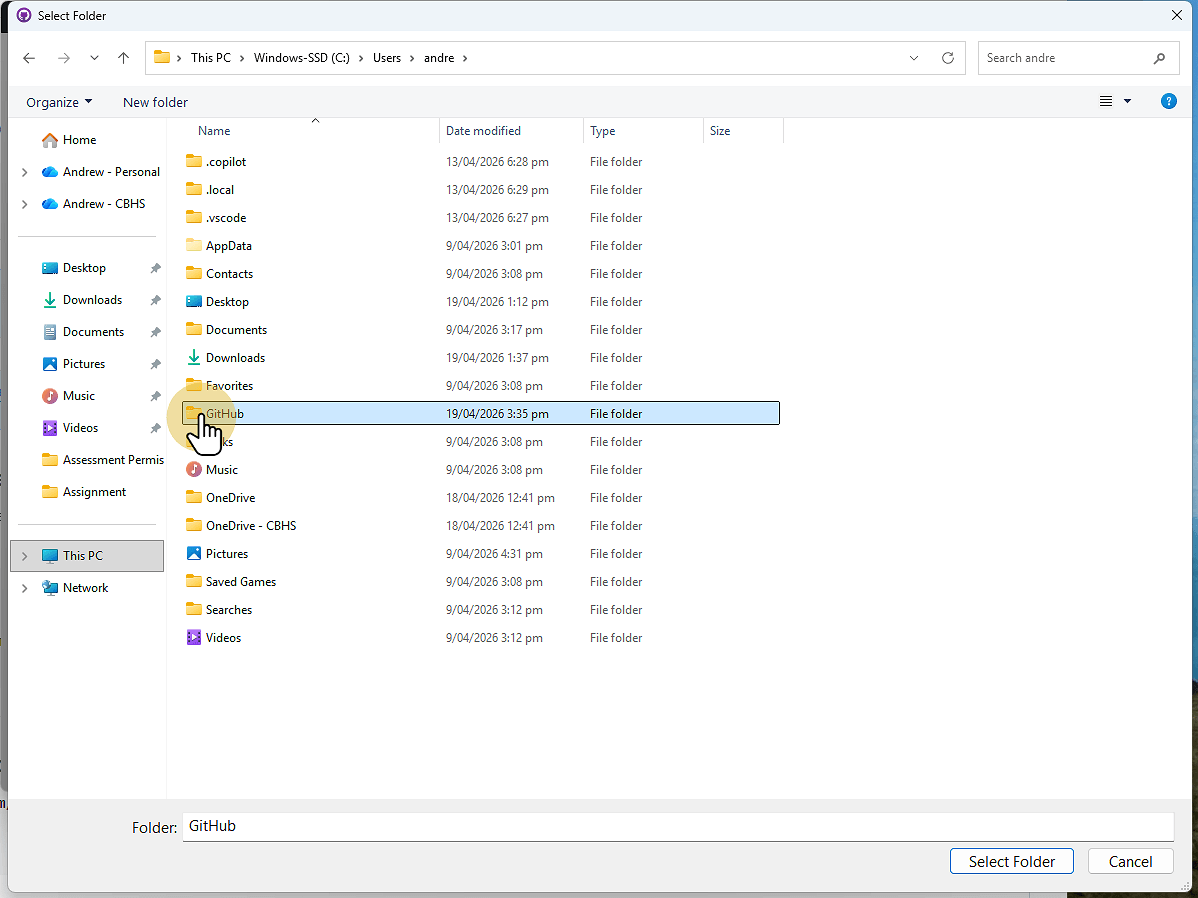Viewport: 1198px width, 898px height.
Task: Unpin Downloads from Quick access
Action: coord(155,299)
